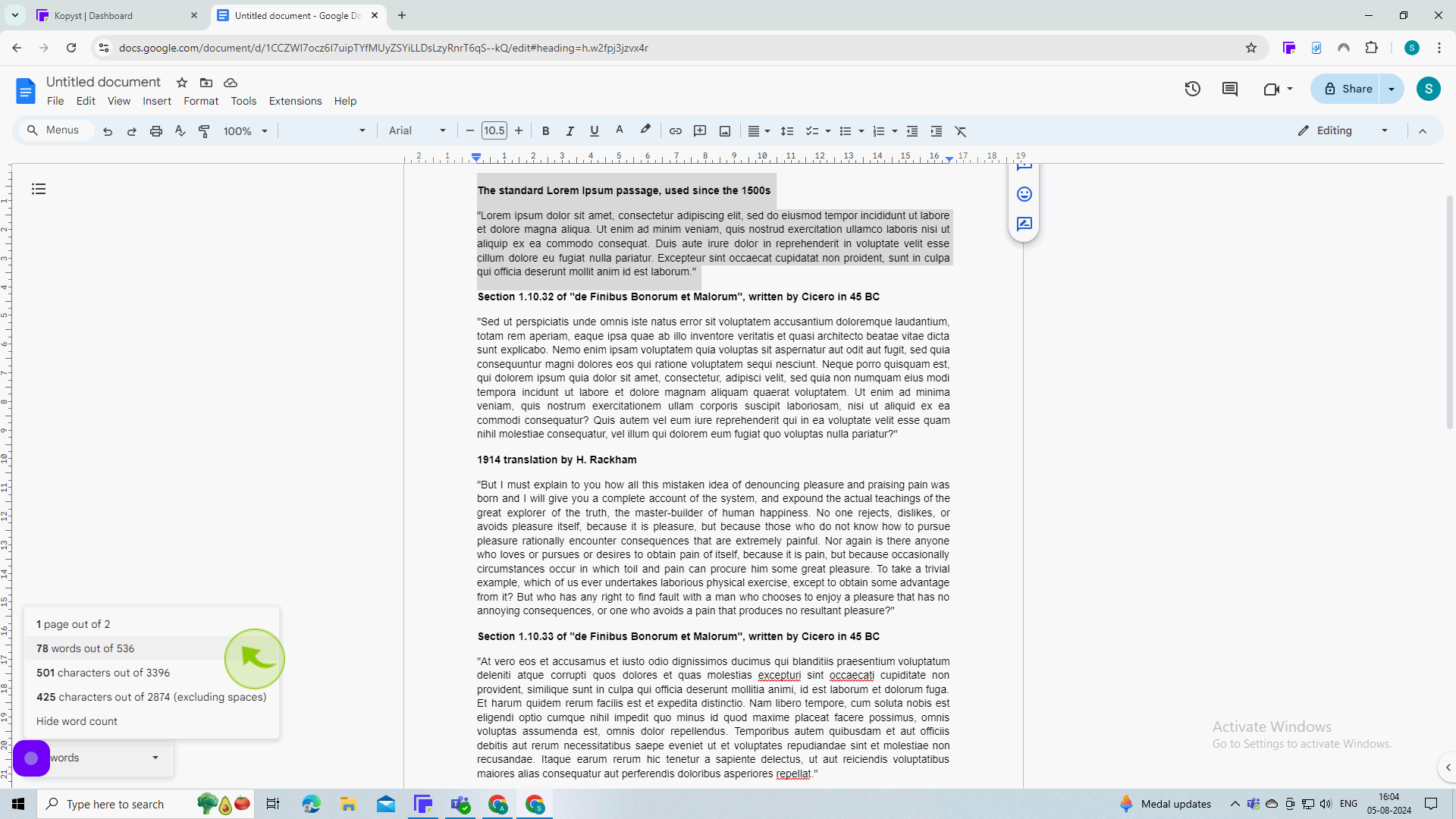Open the text alignment dropdown
Screen dimensions: 1456x819
759,131
